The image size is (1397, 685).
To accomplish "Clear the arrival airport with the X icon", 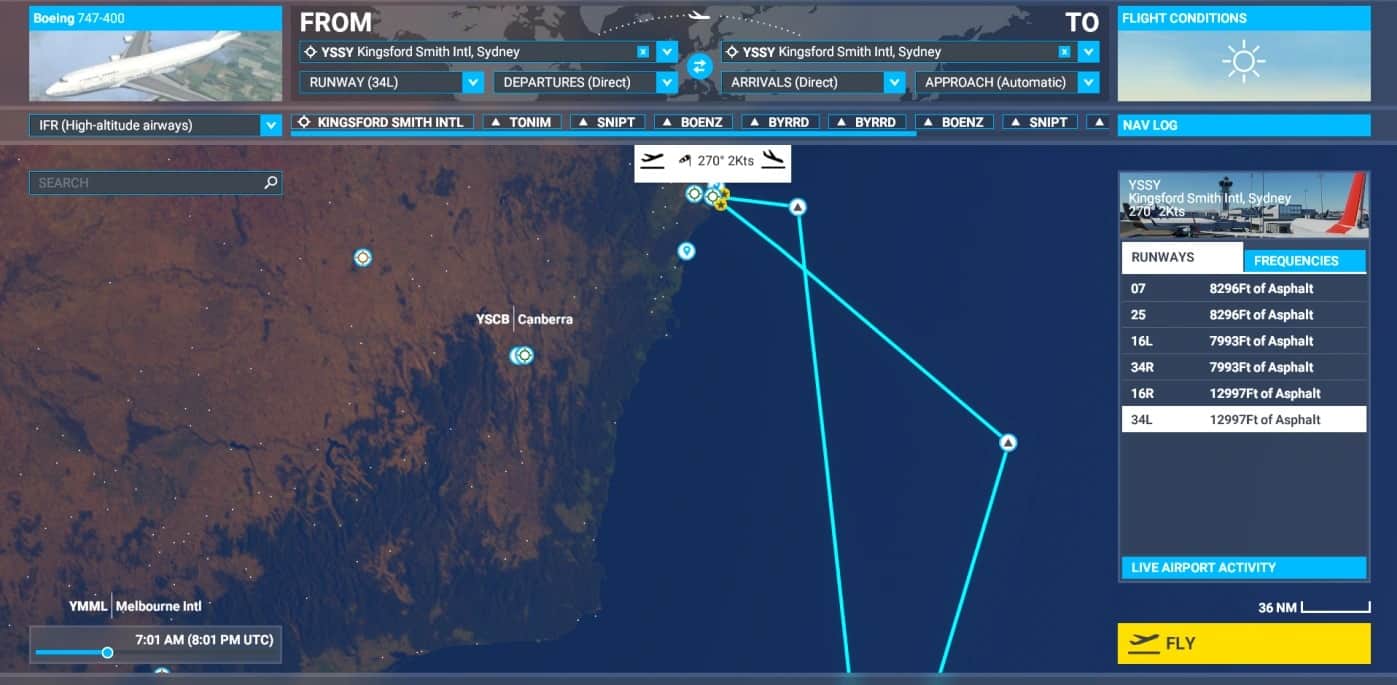I will pyautogui.click(x=1064, y=52).
